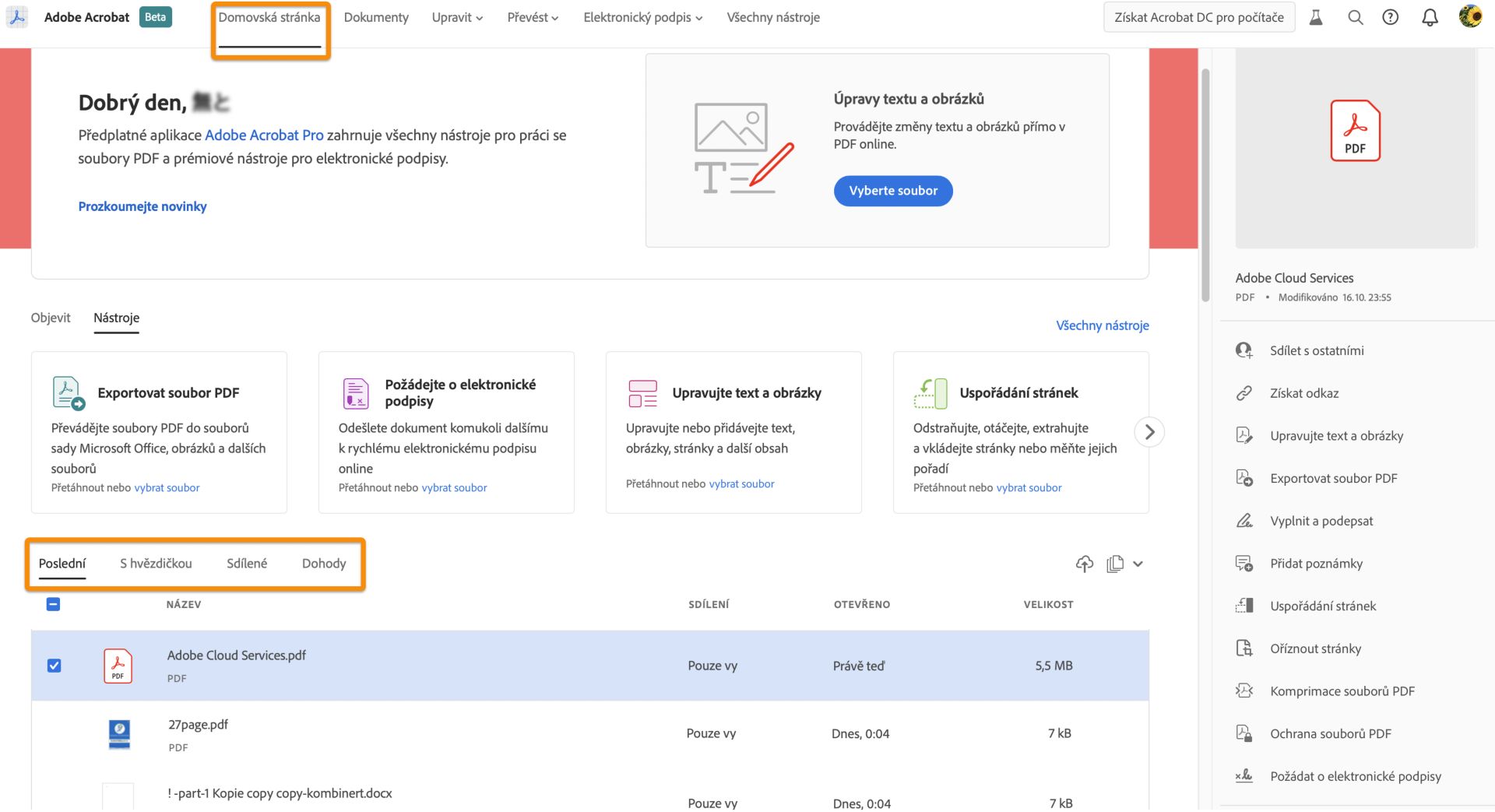This screenshot has width=1495, height=812.
Task: Open the Domovská stránka tab
Action: click(x=269, y=17)
